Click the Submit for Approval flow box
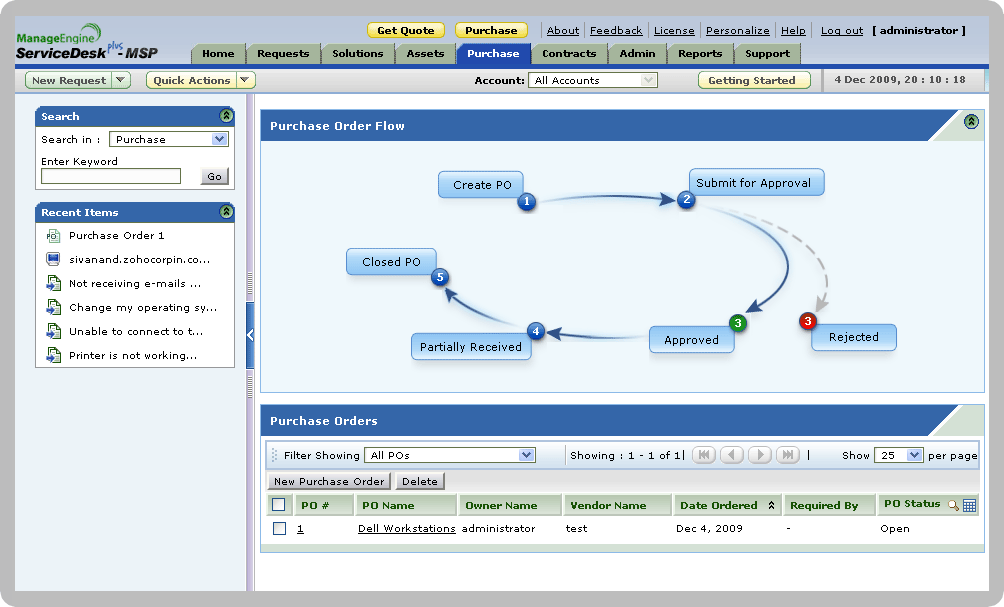Viewport: 1004px width, 607px height. 756,182
